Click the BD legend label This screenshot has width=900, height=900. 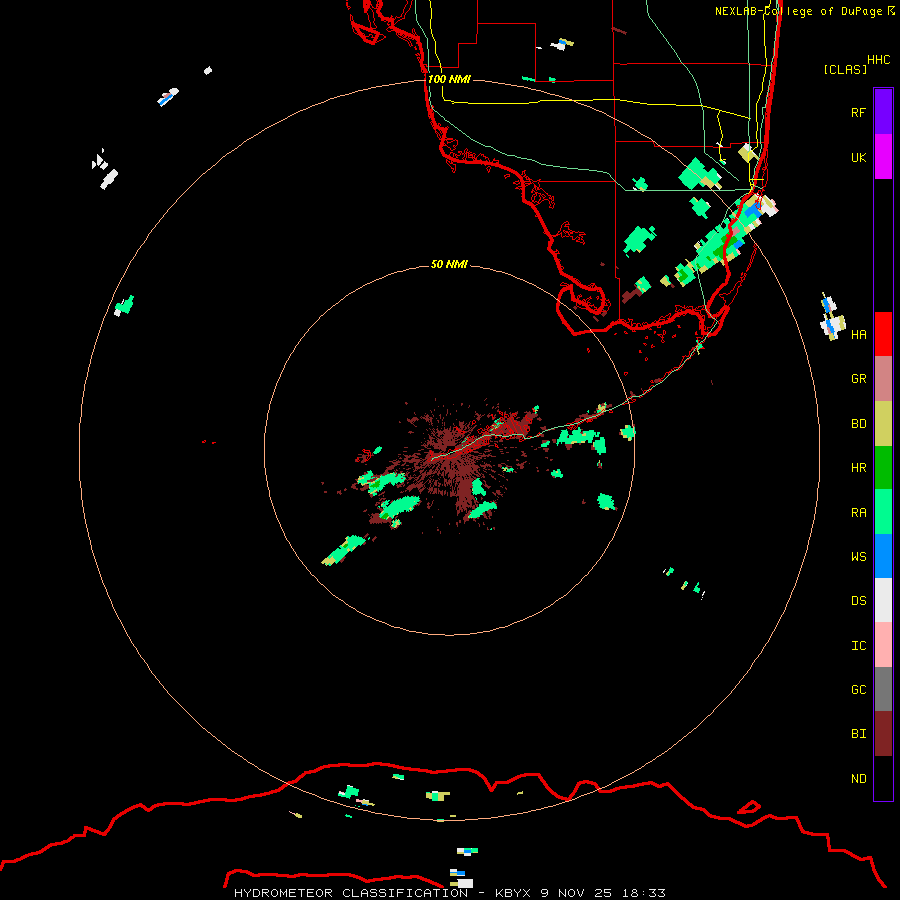(858, 424)
